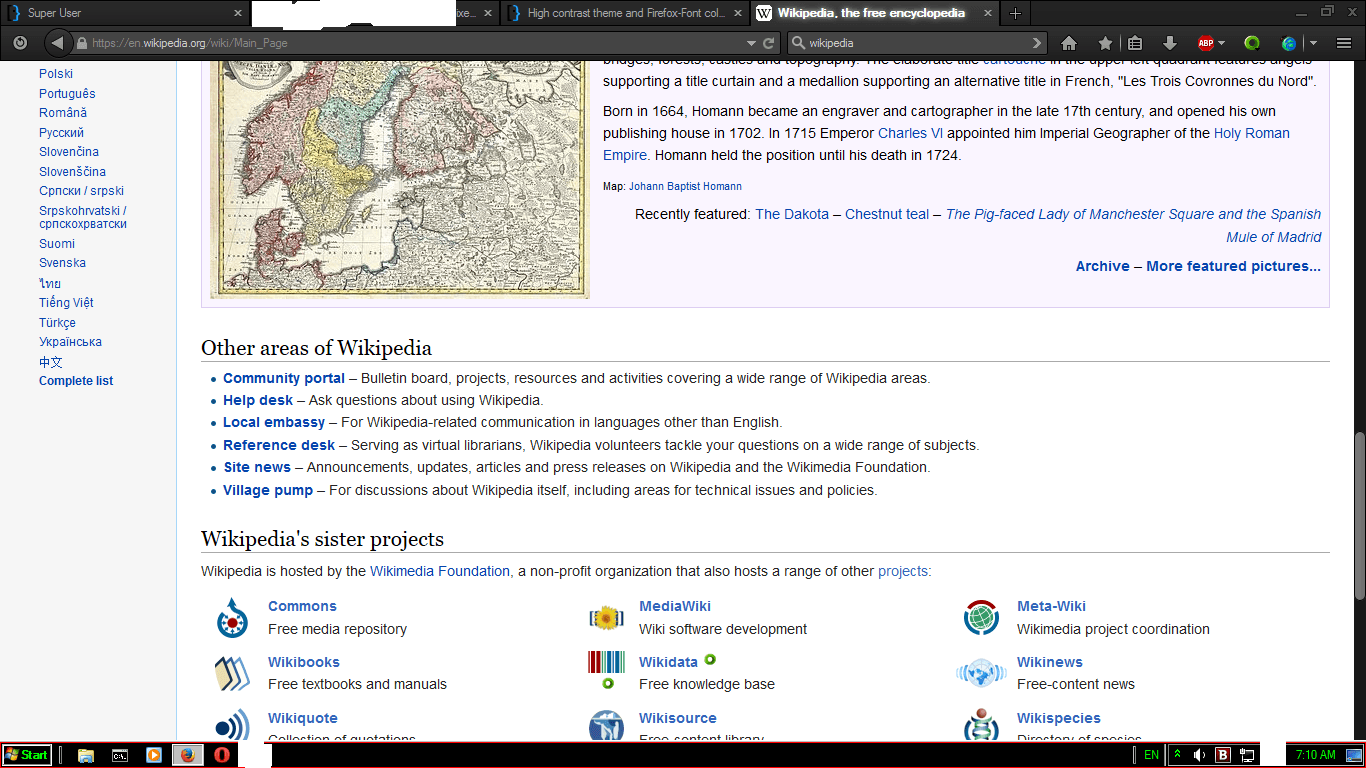Click the Meta-Wiki globe logo
This screenshot has height=768, width=1366.
pos(981,618)
